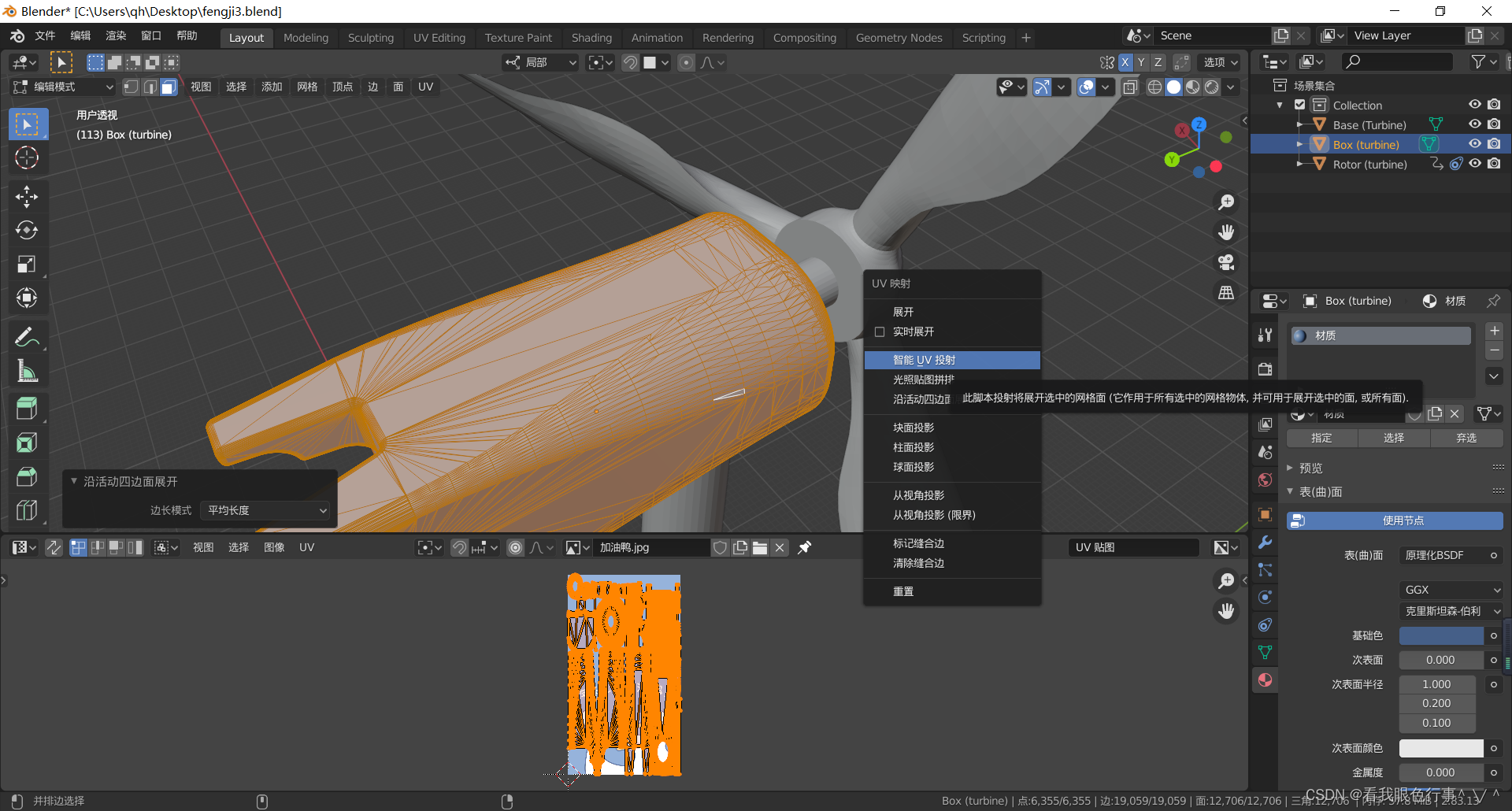Switch orthographic/perspective grid icon in viewport

click(1226, 292)
